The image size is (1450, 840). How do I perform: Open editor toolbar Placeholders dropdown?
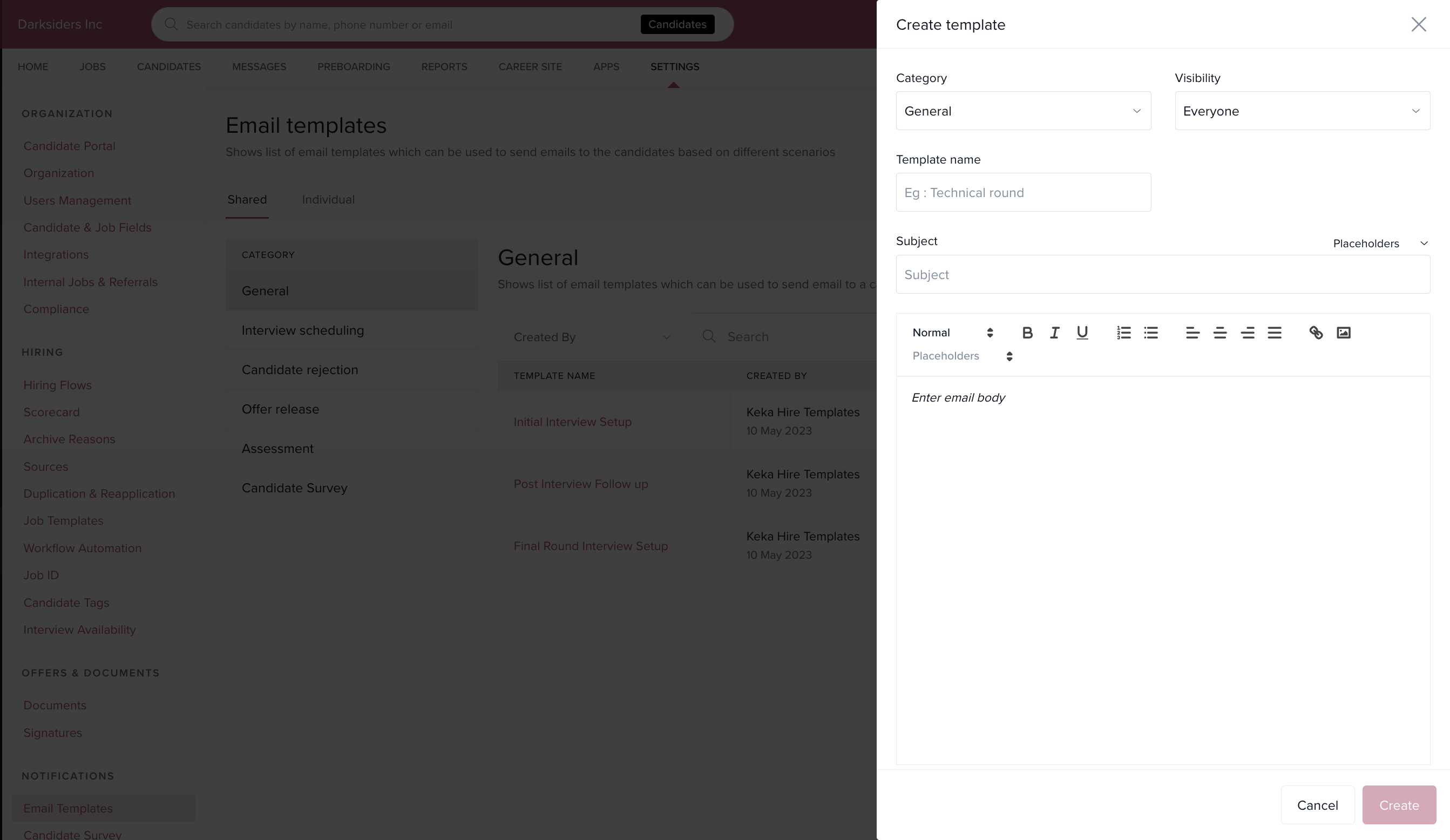coord(962,356)
